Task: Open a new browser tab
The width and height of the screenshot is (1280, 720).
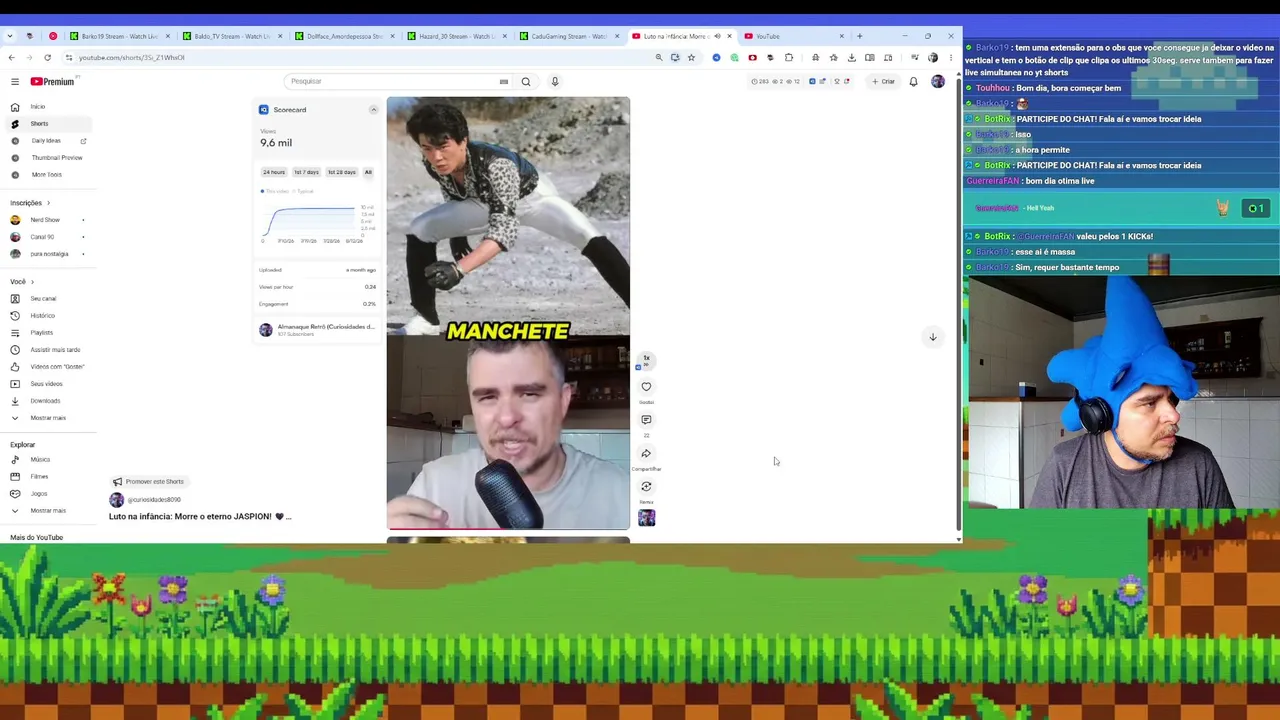Action: pos(859,36)
